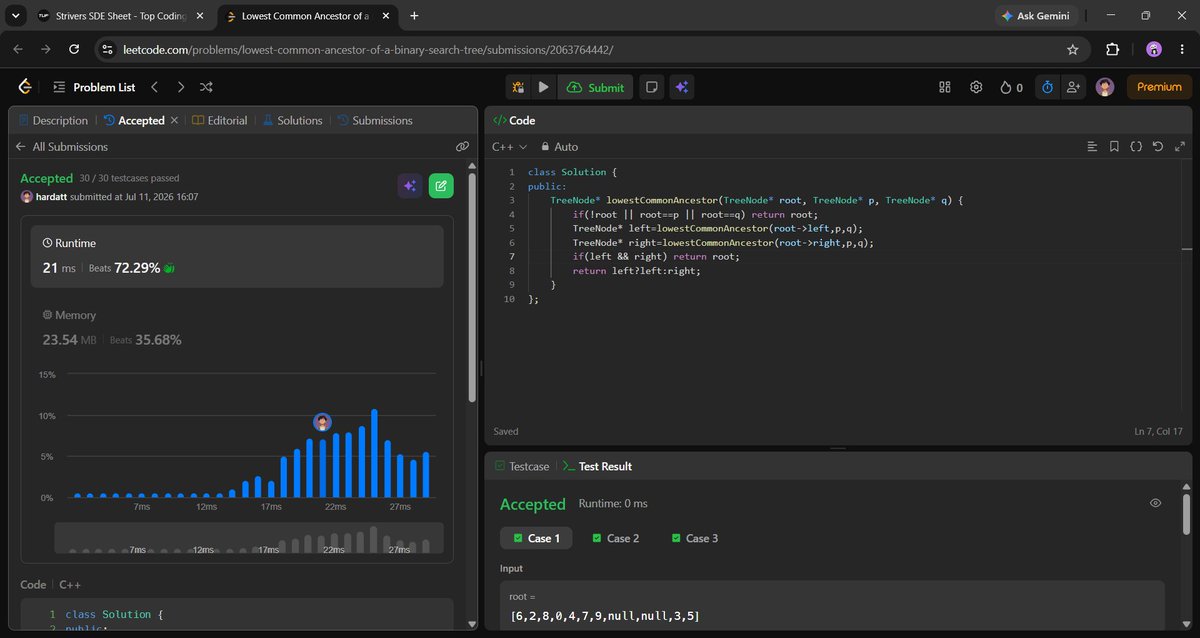
Task: Open the bookmark code icon
Action: click(1114, 146)
